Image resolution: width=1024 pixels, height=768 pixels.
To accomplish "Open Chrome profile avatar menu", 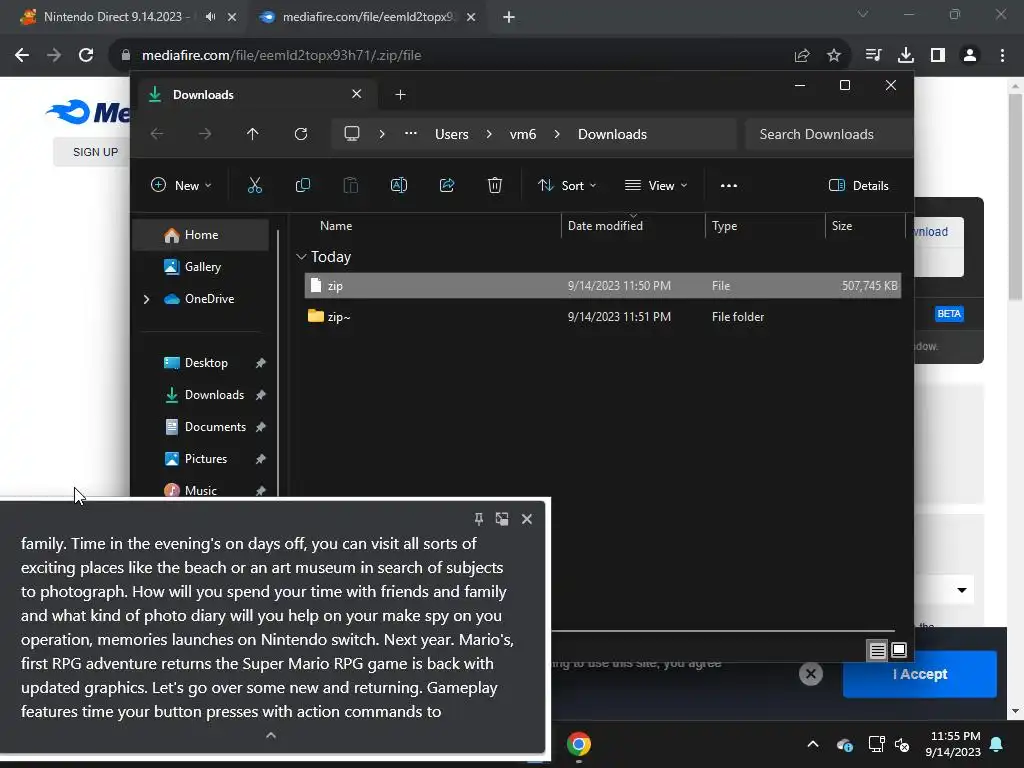I will pos(970,55).
